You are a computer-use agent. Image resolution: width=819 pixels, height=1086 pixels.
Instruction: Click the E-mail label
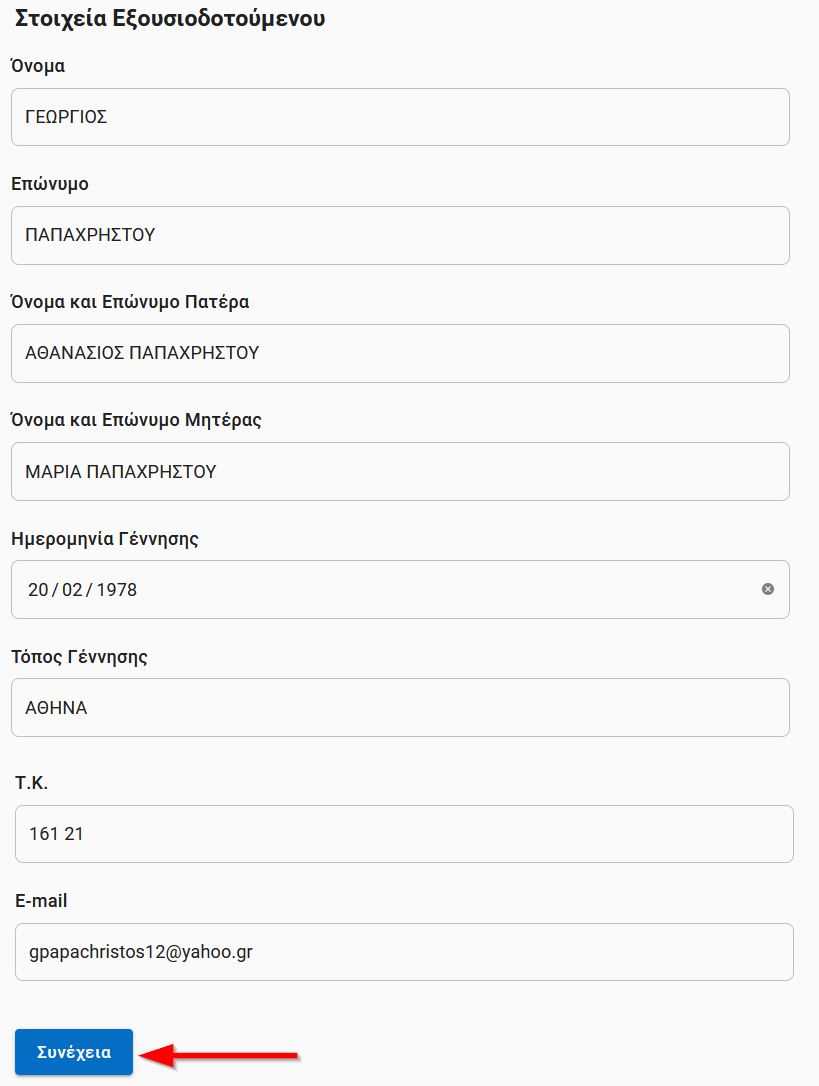(41, 901)
